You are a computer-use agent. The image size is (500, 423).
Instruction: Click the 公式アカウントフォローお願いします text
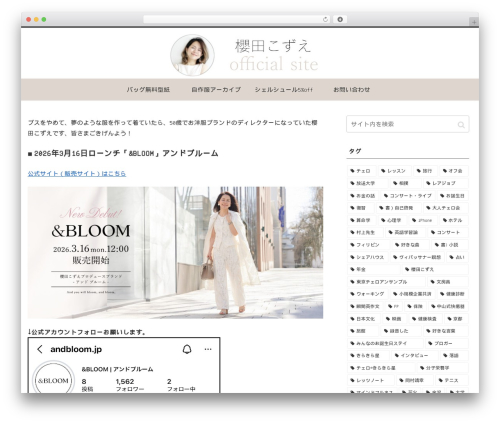87,332
